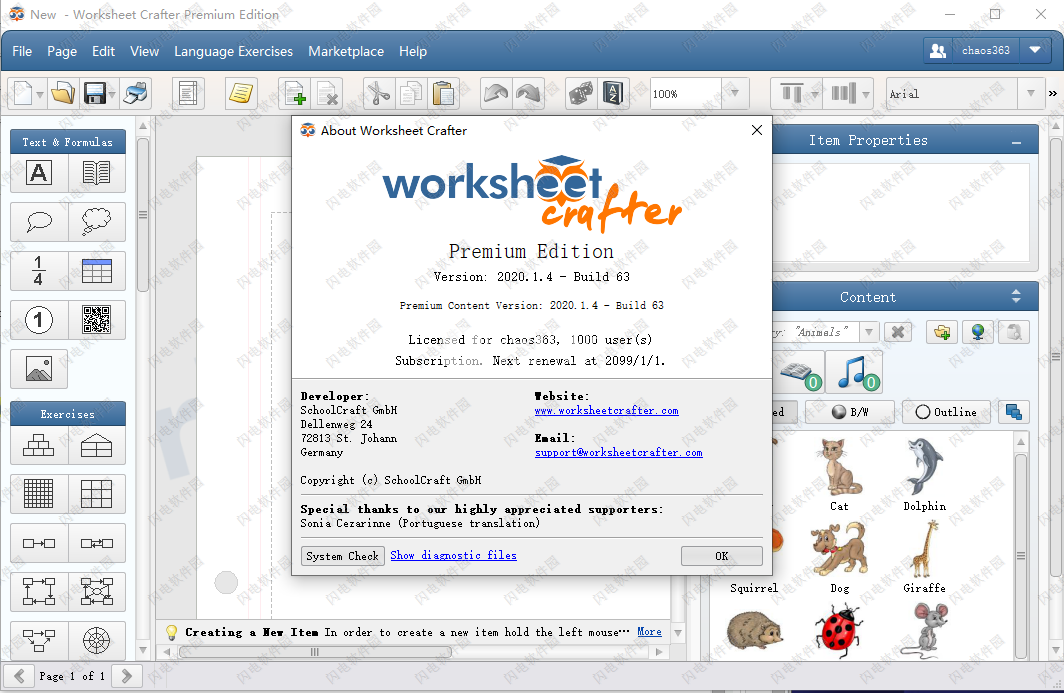Screen dimensions: 1064x693
Task: Insert a fraction 1/4 item
Action: point(39,271)
